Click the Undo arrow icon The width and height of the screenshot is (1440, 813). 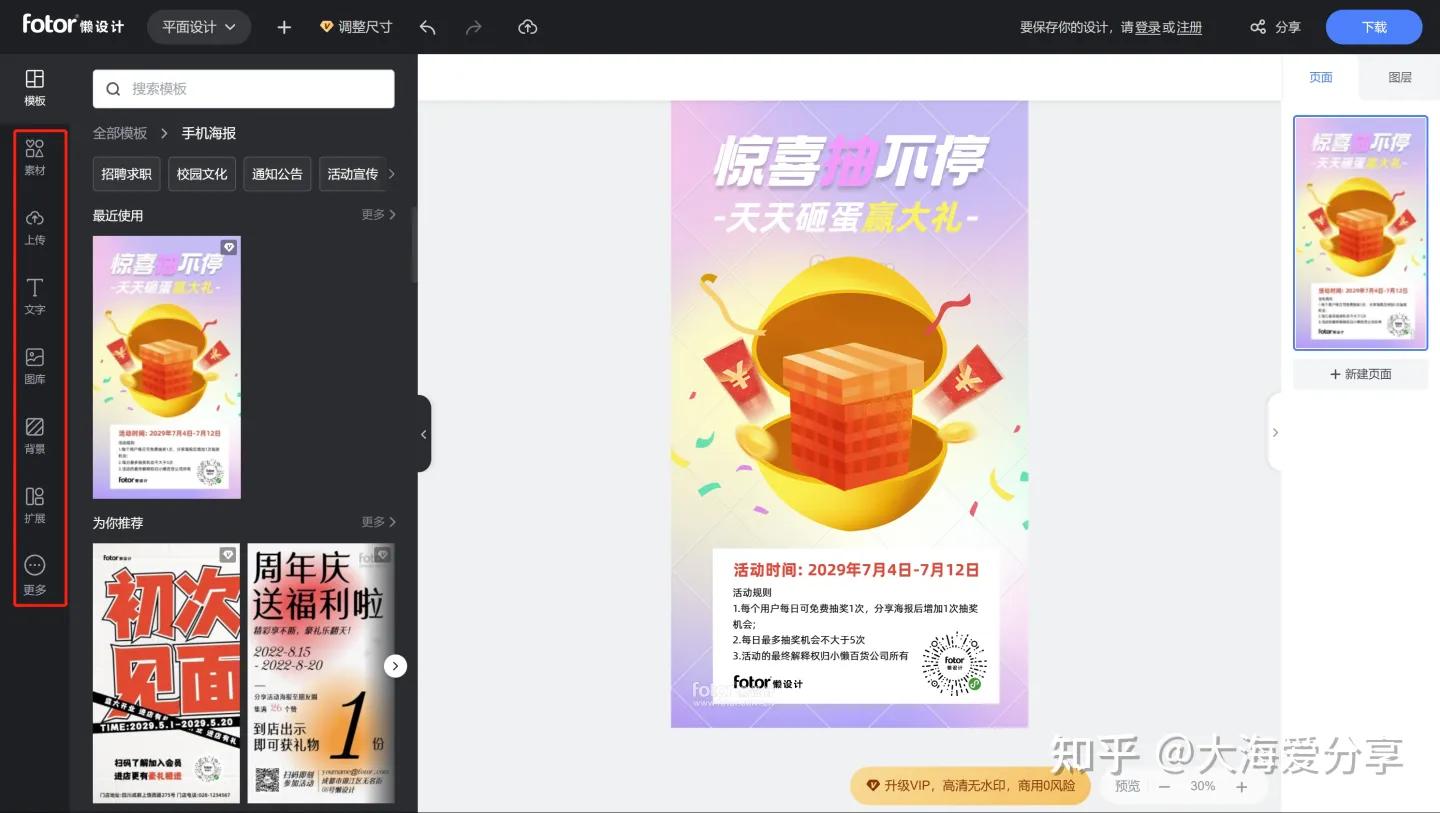pyautogui.click(x=427, y=27)
